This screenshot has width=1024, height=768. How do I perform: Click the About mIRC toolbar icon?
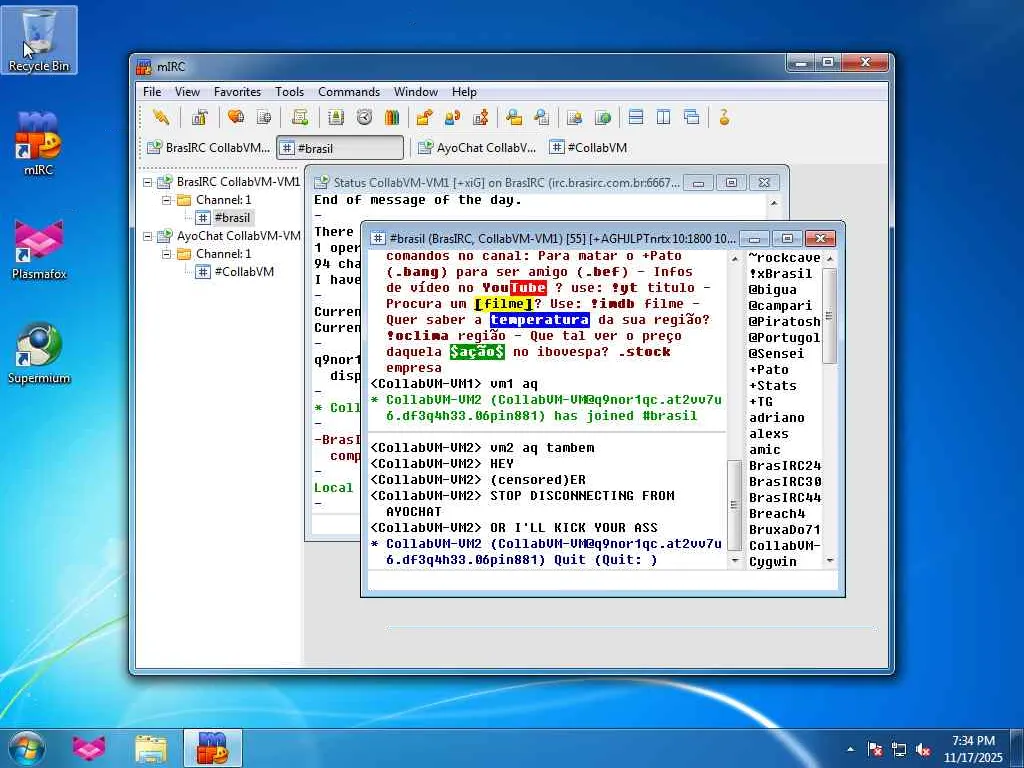[724, 118]
